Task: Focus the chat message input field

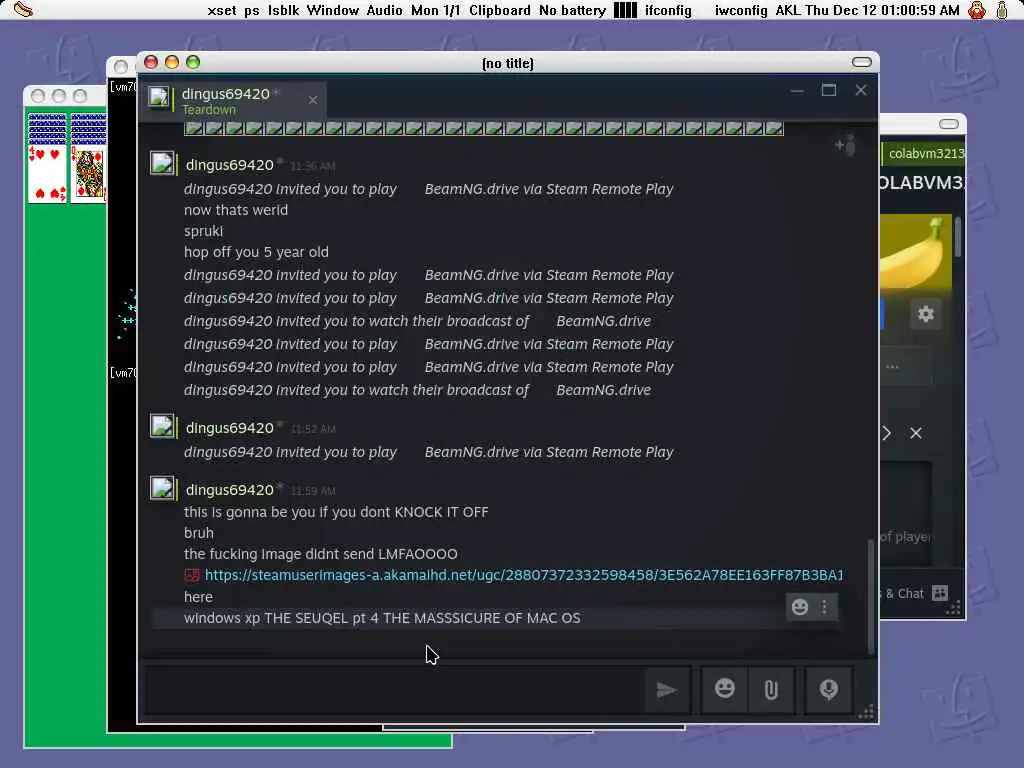Action: click(x=393, y=690)
